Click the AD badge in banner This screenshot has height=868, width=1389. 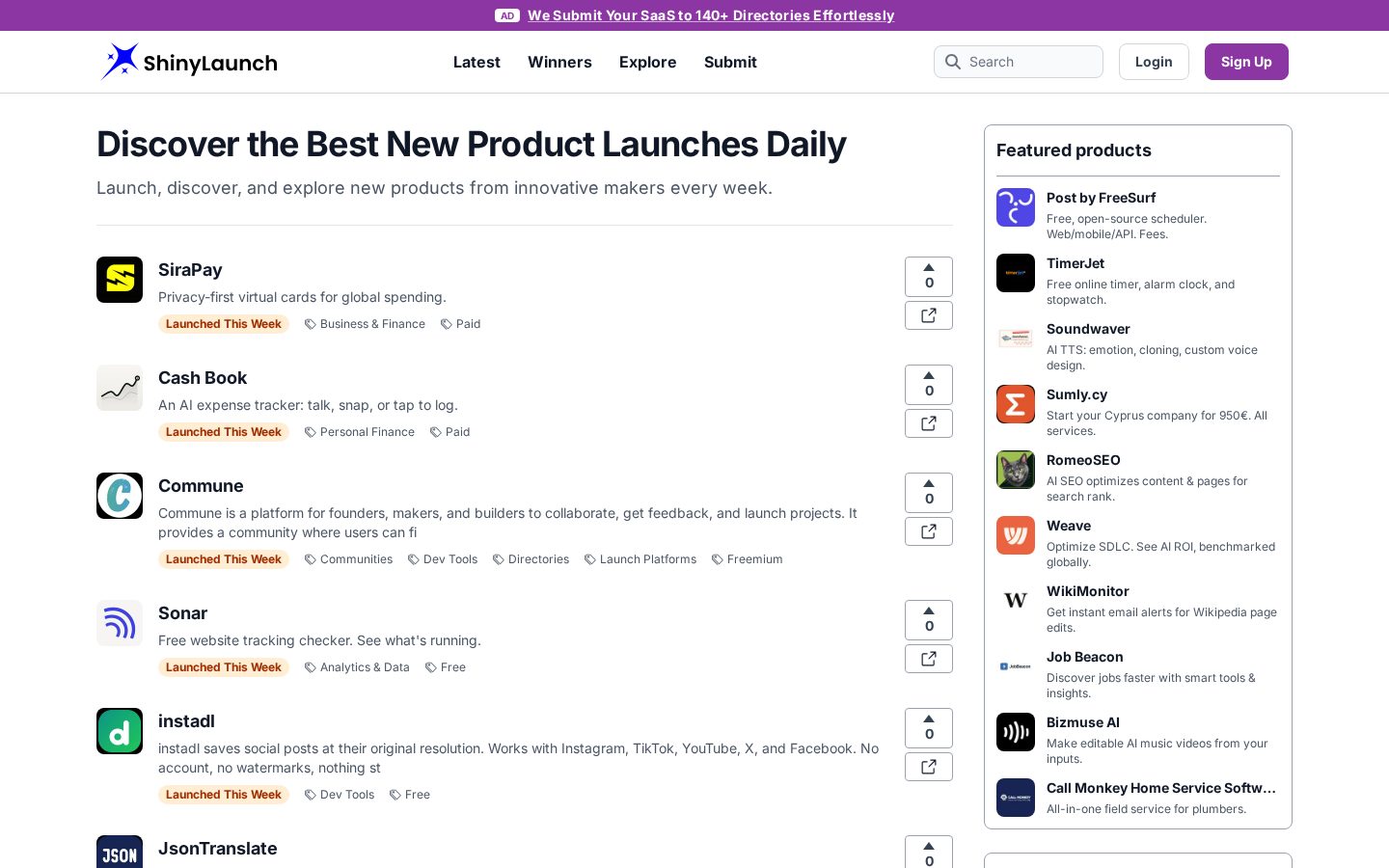pyautogui.click(x=507, y=15)
